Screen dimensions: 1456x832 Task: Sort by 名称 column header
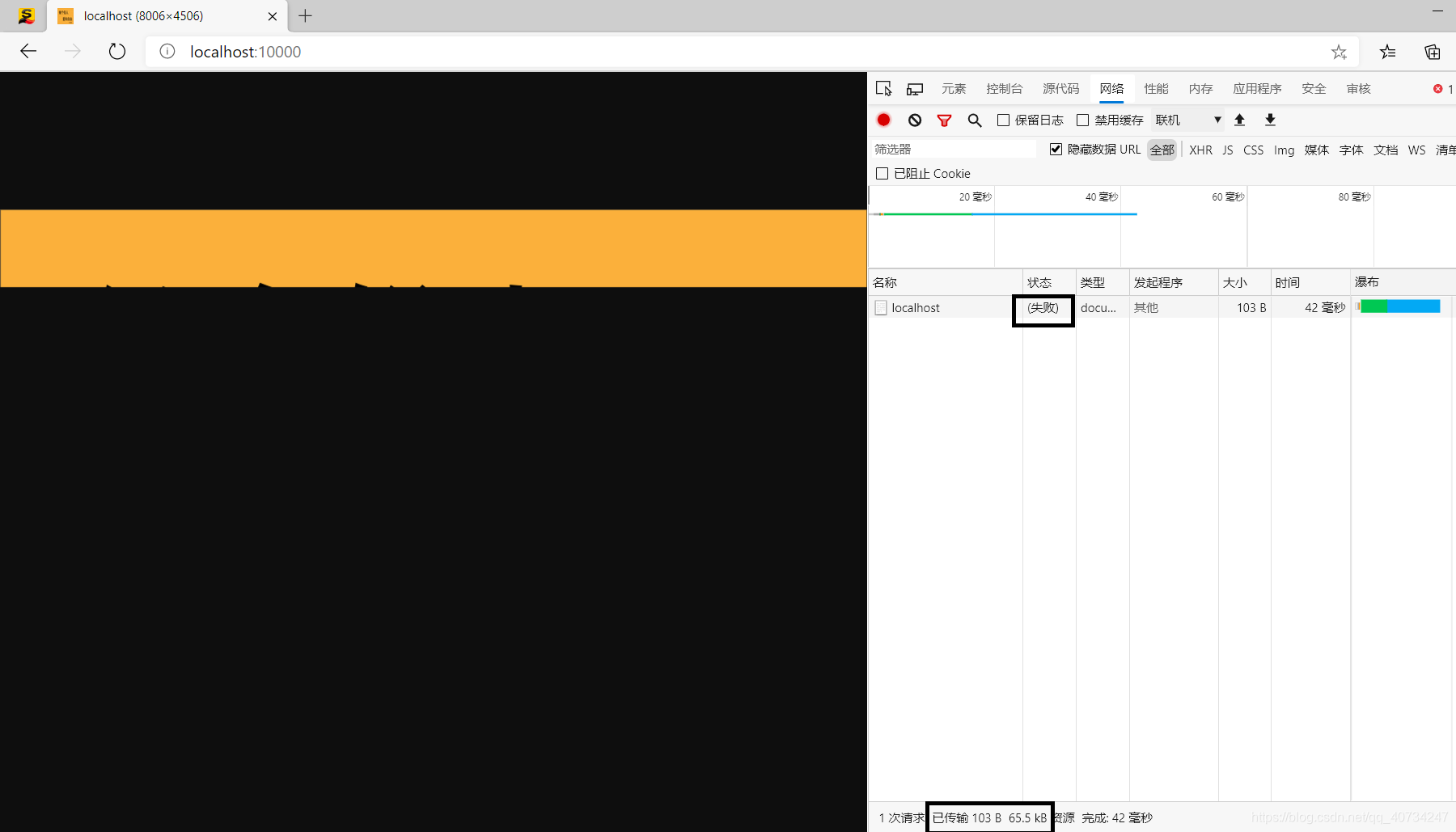(945, 282)
